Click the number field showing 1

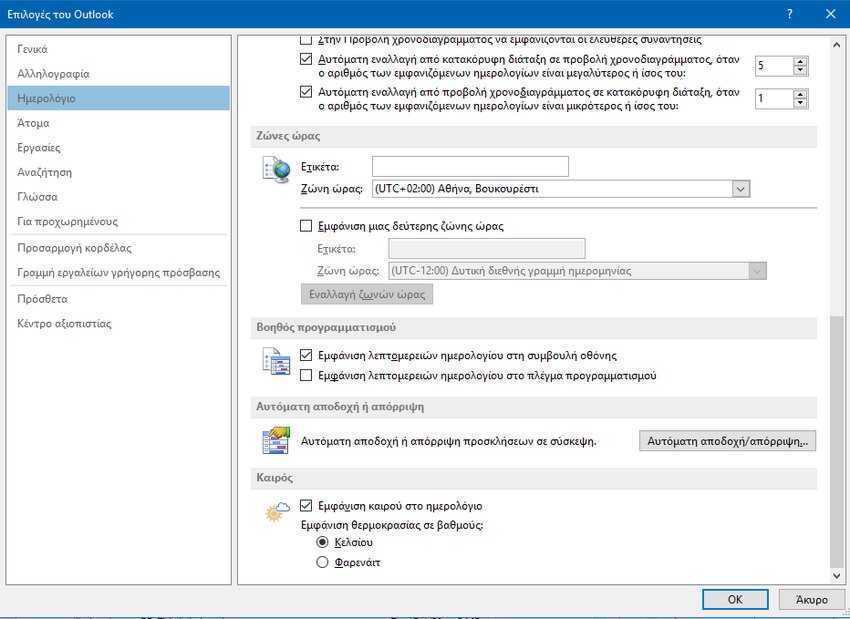click(x=775, y=99)
